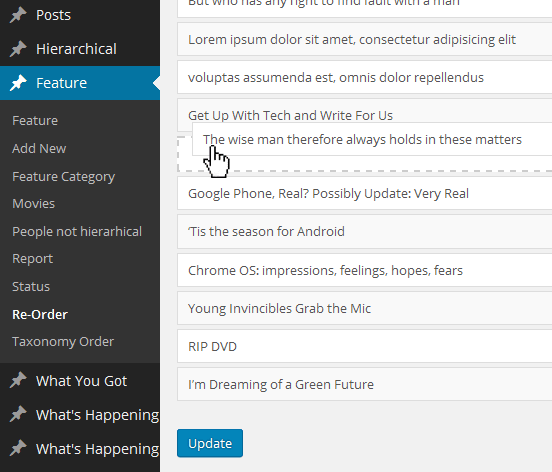The image size is (552, 472).
Task: Open the What You Got menu
Action: point(80,381)
